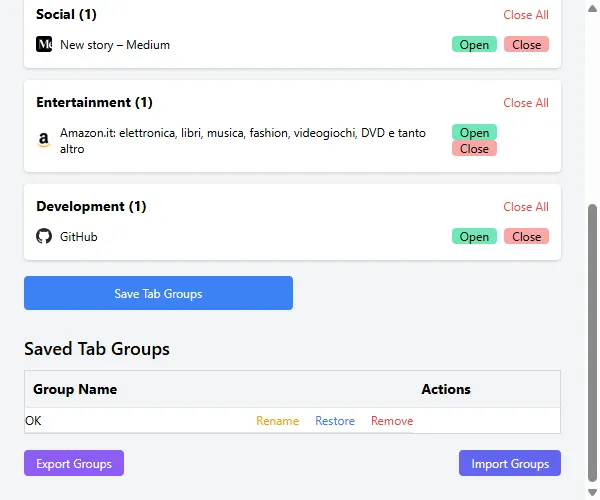Viewport: 600px width, 500px height.
Task: Click the Export Groups button
Action: click(74, 464)
